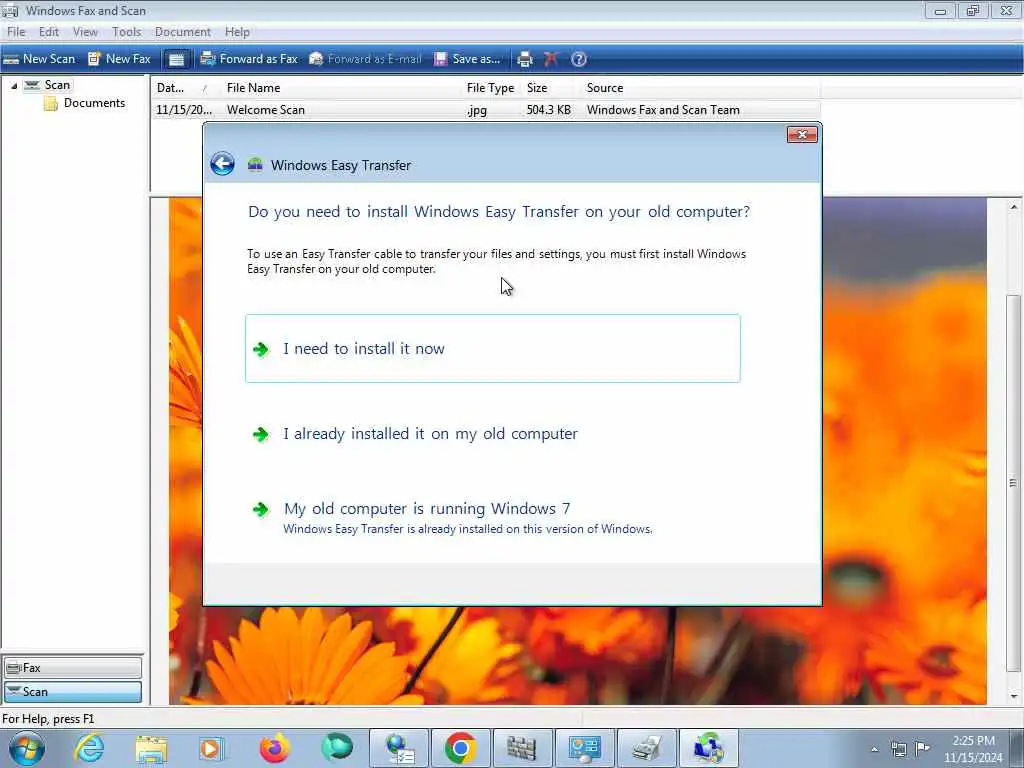This screenshot has height=768, width=1024.
Task: Click green arrow beside install it now
Action: pyautogui.click(x=261, y=350)
